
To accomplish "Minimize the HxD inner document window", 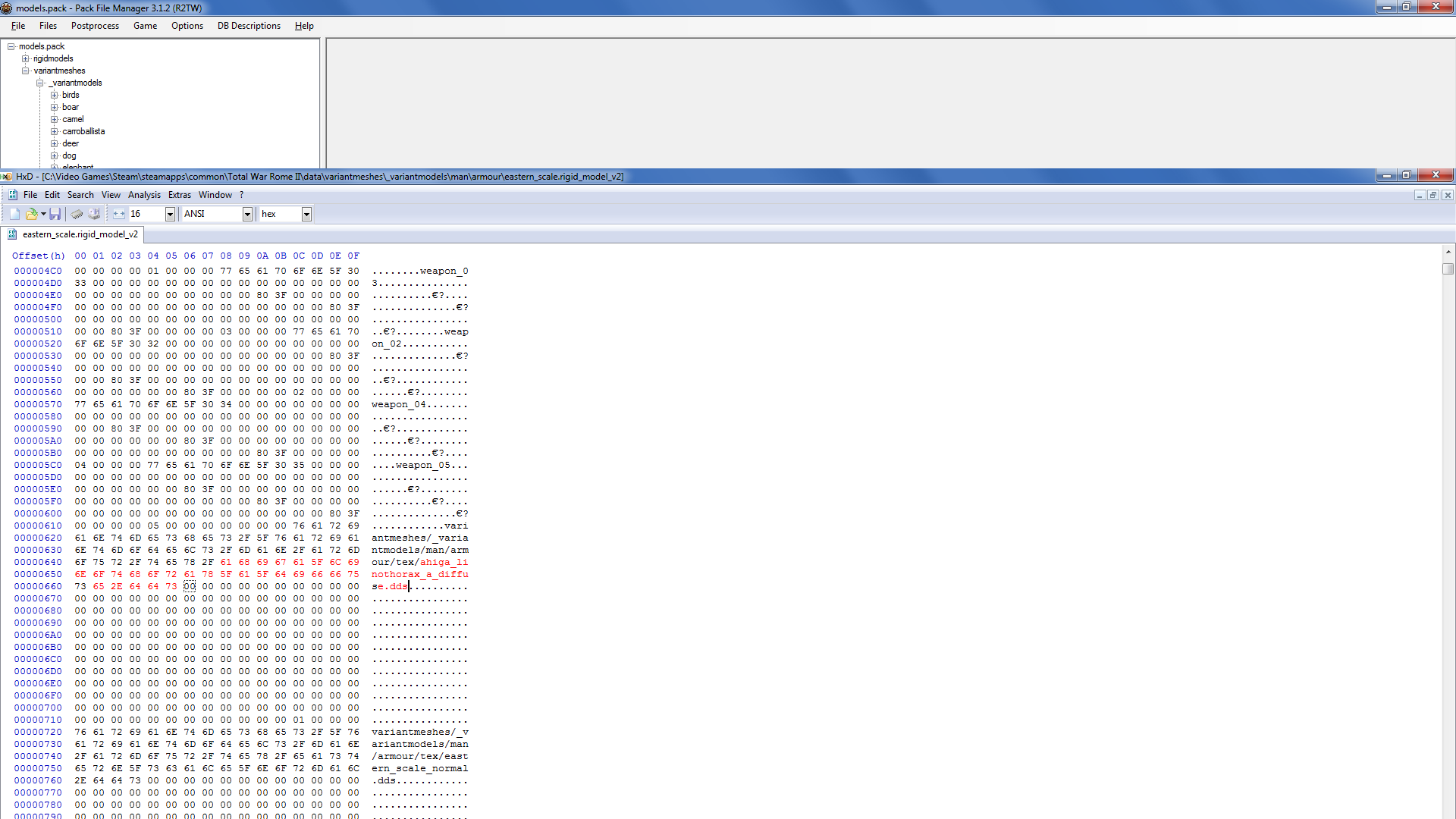I will 1419,195.
